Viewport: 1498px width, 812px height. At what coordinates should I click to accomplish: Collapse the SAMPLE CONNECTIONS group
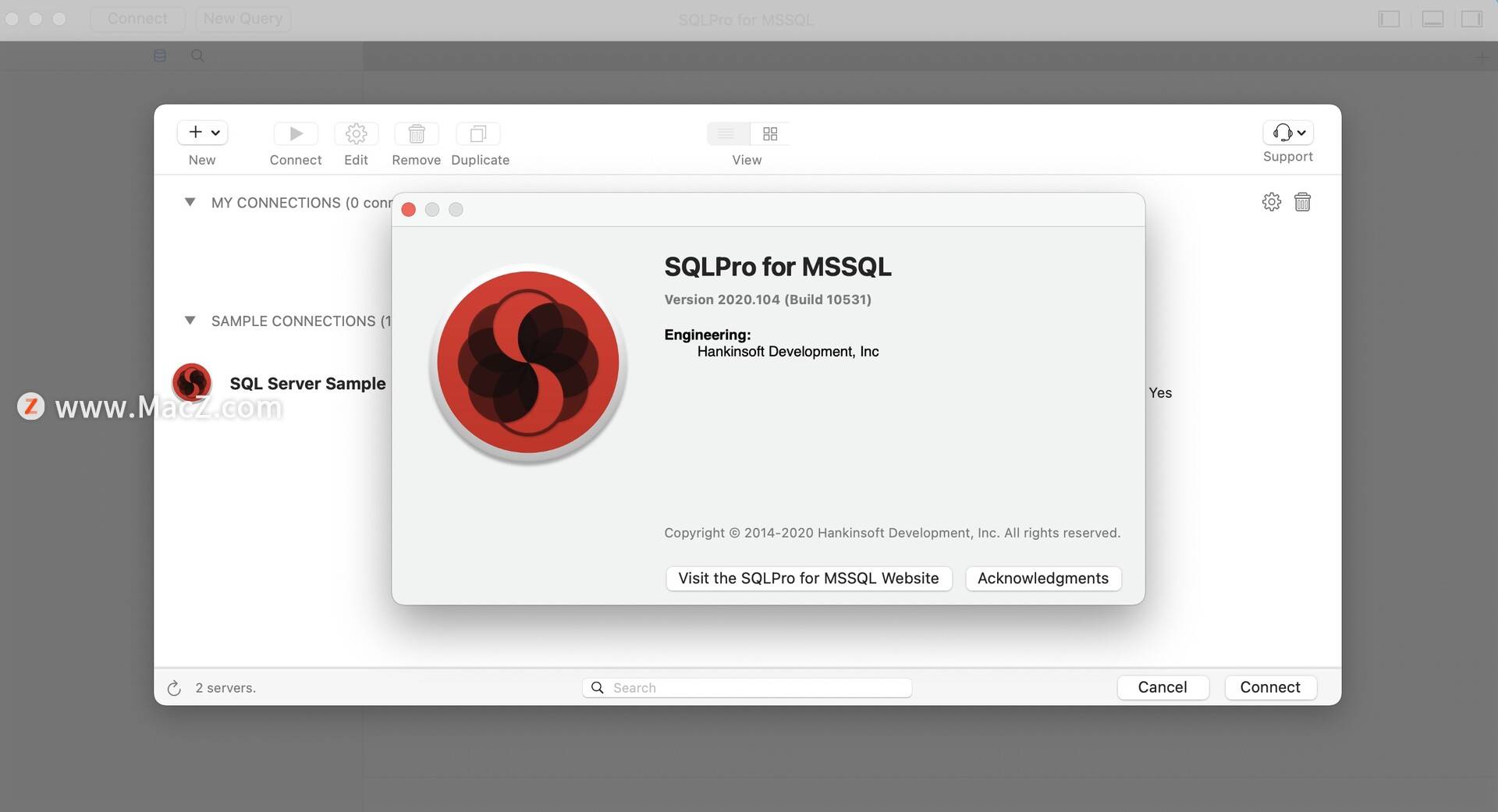click(190, 321)
